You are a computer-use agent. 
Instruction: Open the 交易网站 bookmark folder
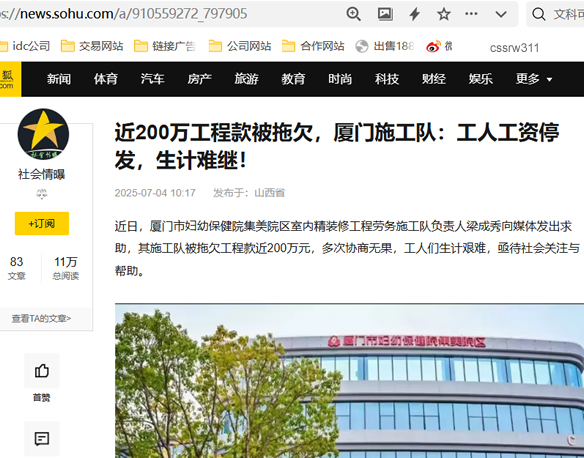92,46
